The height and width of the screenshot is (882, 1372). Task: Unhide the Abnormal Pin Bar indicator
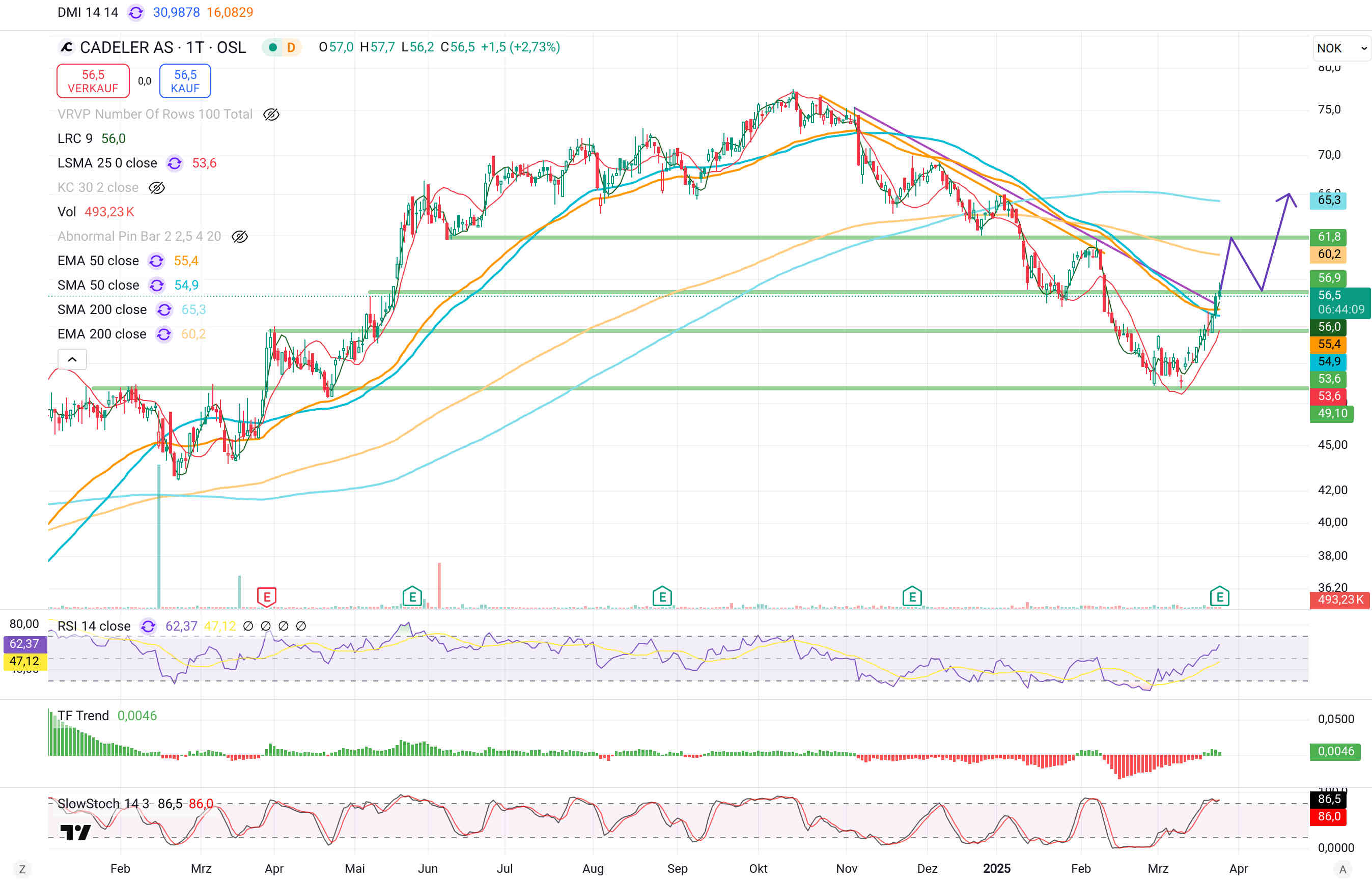[239, 237]
